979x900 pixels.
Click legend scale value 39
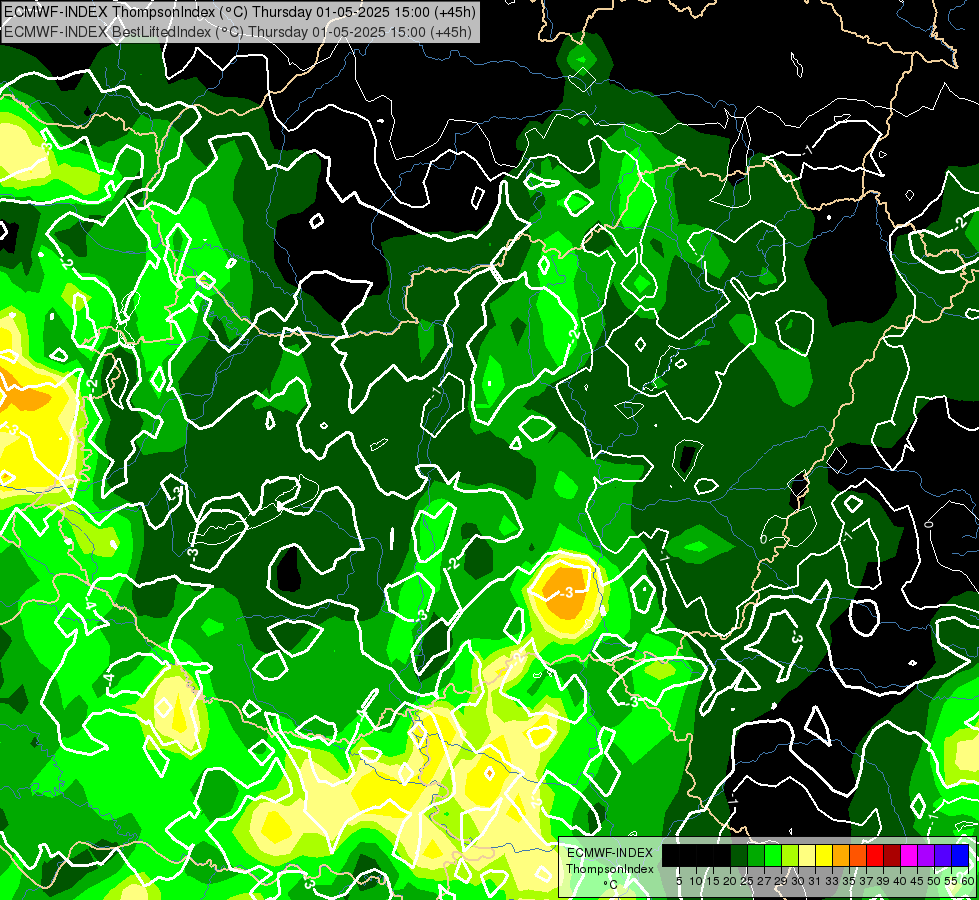[x=883, y=881]
